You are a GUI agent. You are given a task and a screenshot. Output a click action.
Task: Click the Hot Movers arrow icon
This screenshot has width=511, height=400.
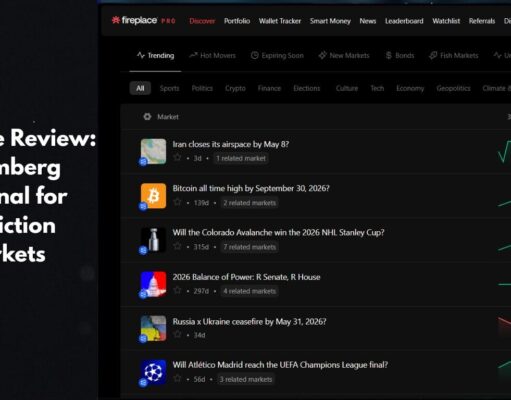click(193, 55)
